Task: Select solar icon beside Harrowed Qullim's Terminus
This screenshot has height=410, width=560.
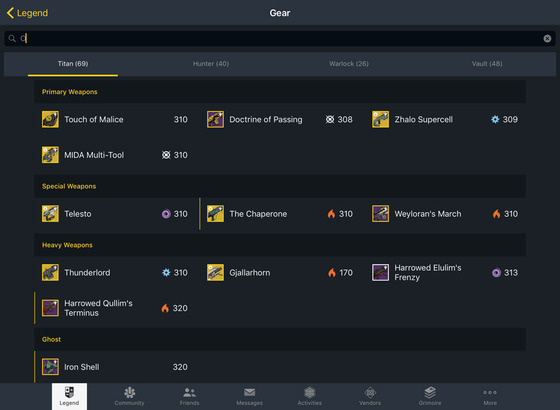Action: [x=165, y=308]
